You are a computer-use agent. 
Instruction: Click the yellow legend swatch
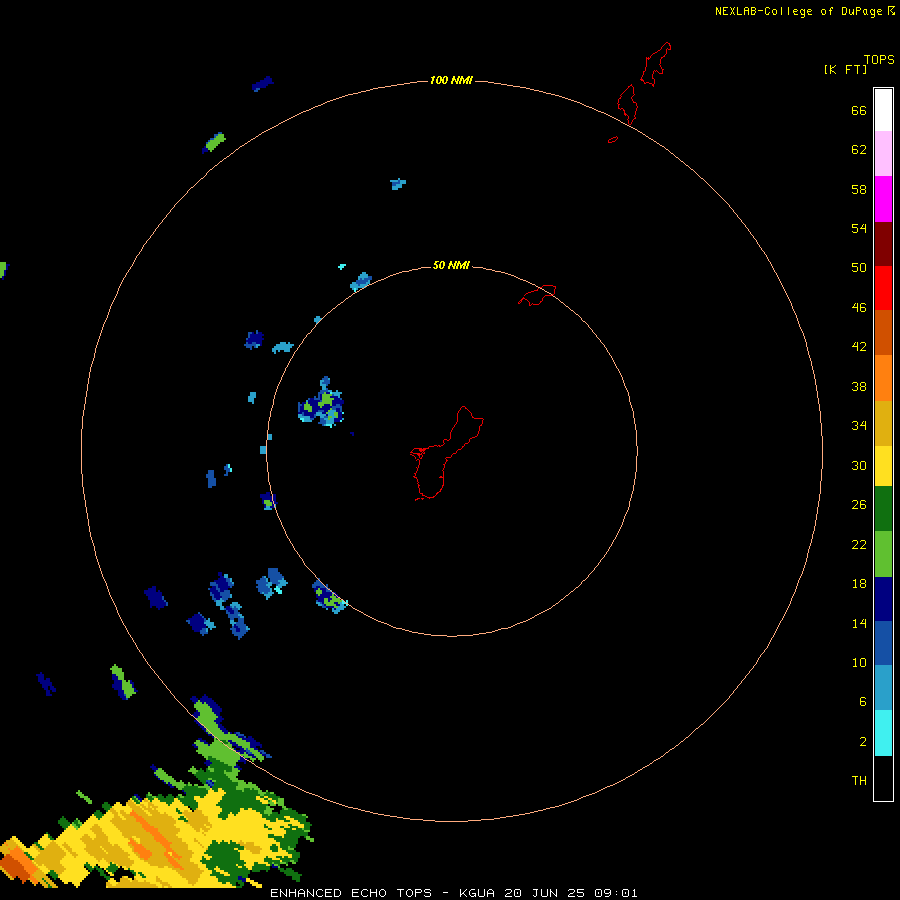click(x=883, y=465)
